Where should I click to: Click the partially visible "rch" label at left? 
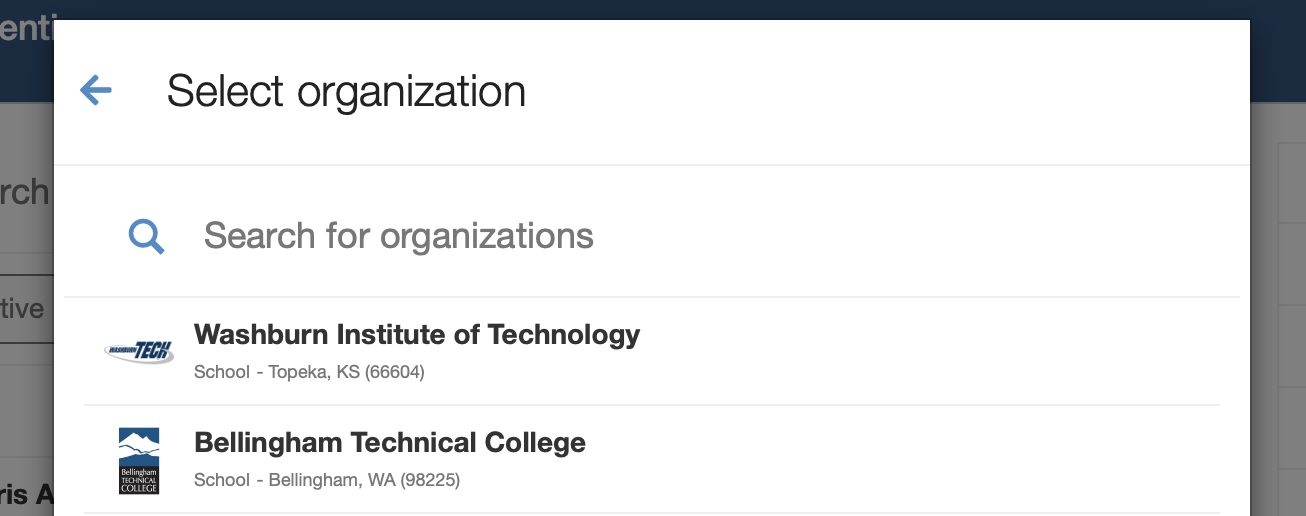(25, 191)
